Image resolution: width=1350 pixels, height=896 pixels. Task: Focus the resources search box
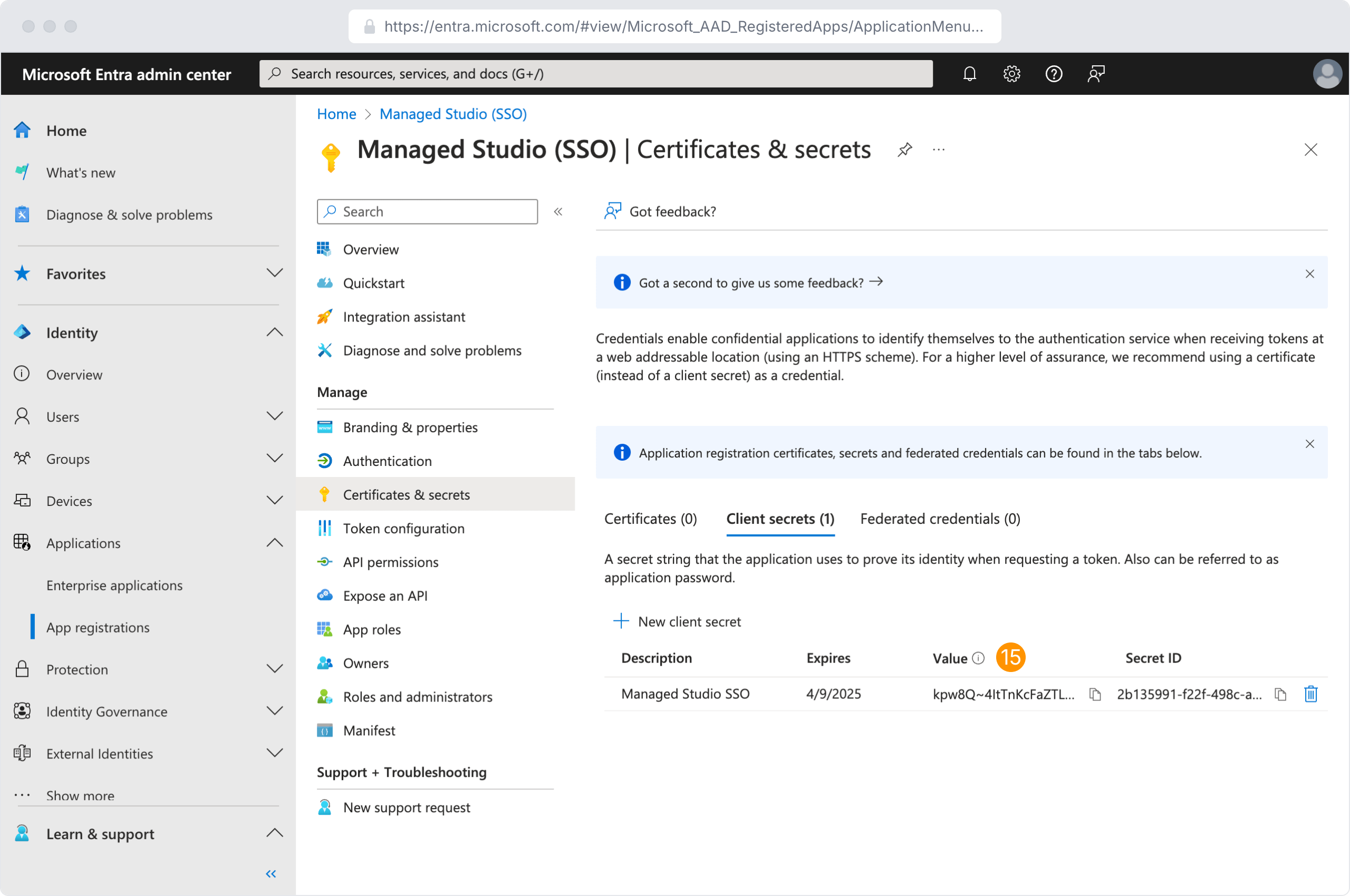point(595,74)
